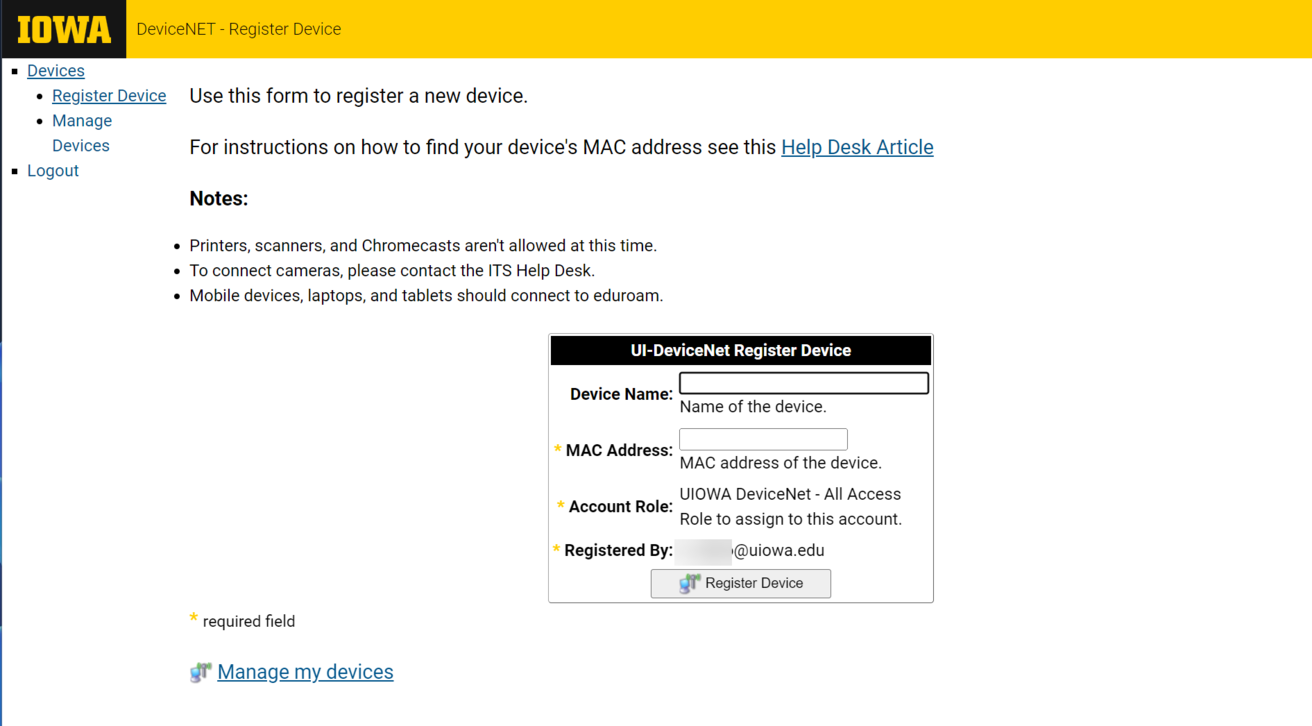Screen dimensions: 1312x726
Task: Click the DeviceNET - Register Device page title
Action: tap(239, 29)
